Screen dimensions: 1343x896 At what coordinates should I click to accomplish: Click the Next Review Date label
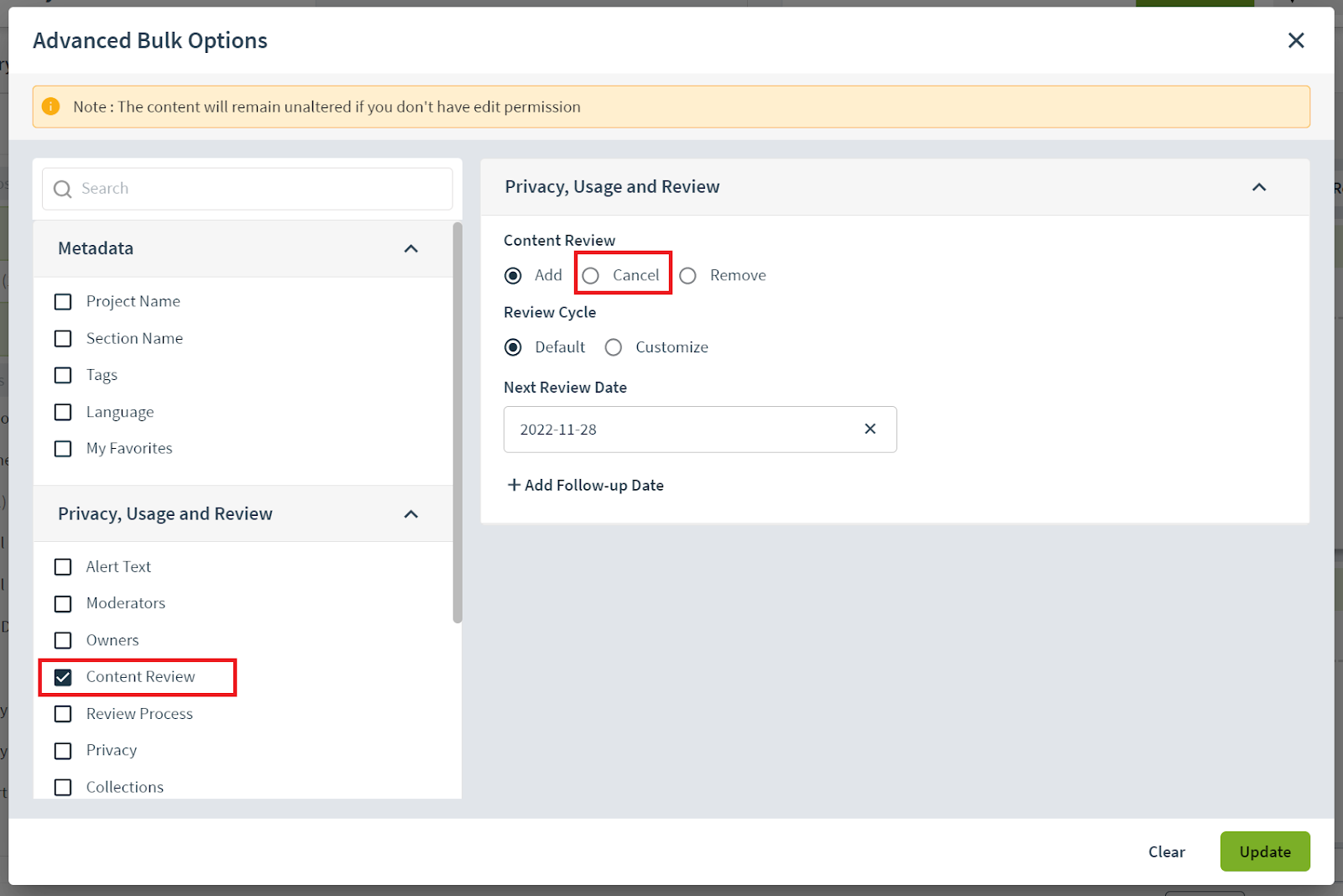tap(566, 388)
